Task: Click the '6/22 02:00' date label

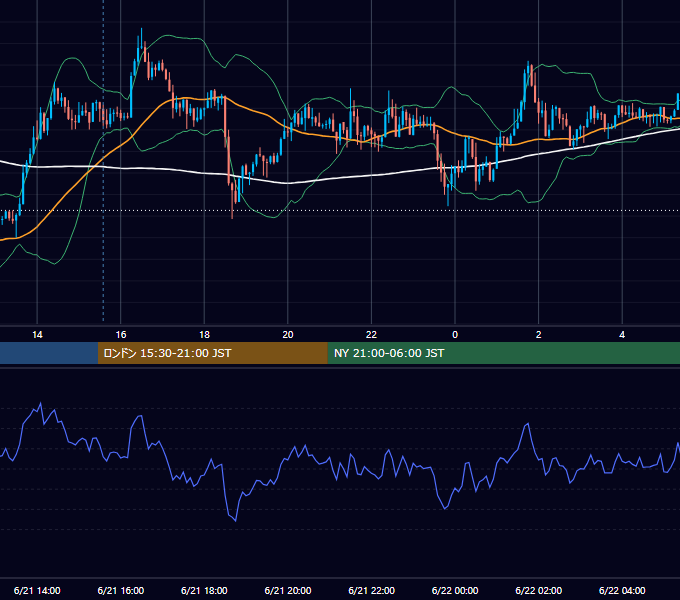Action: pos(539,590)
